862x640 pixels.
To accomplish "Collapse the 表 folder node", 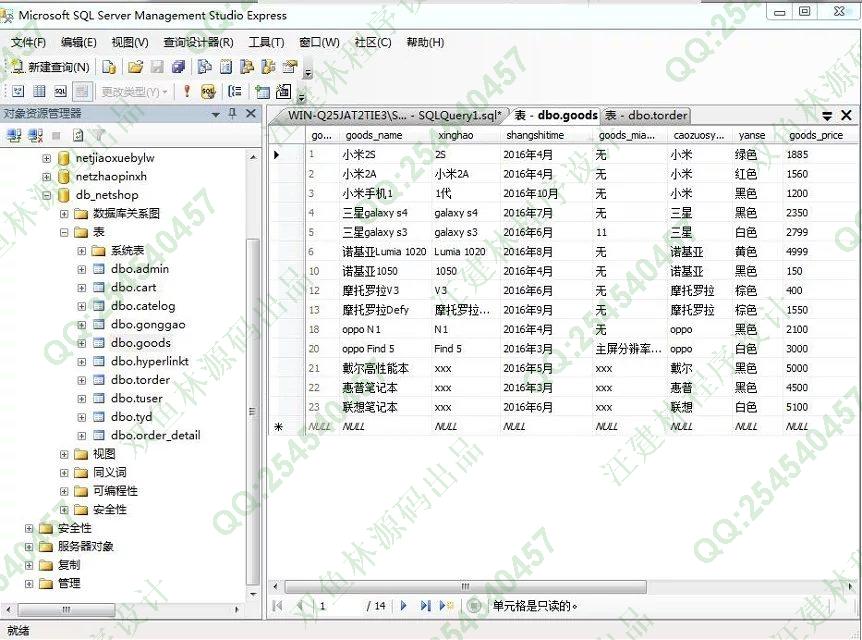I will (64, 233).
